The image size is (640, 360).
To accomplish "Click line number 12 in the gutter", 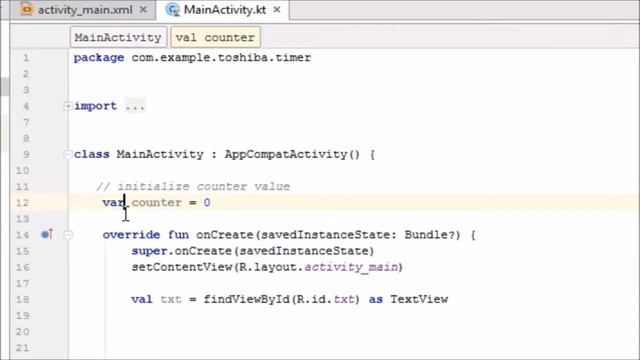I will 22,203.
